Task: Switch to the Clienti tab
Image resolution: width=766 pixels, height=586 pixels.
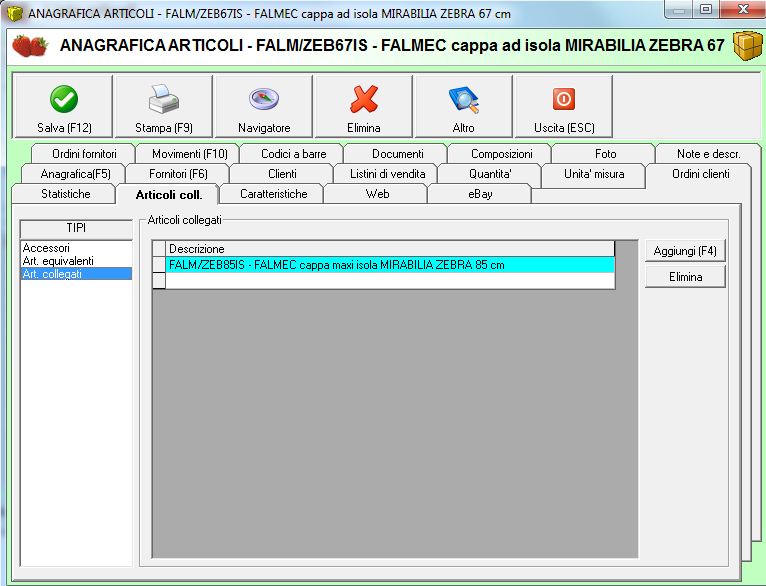Action: coord(282,174)
